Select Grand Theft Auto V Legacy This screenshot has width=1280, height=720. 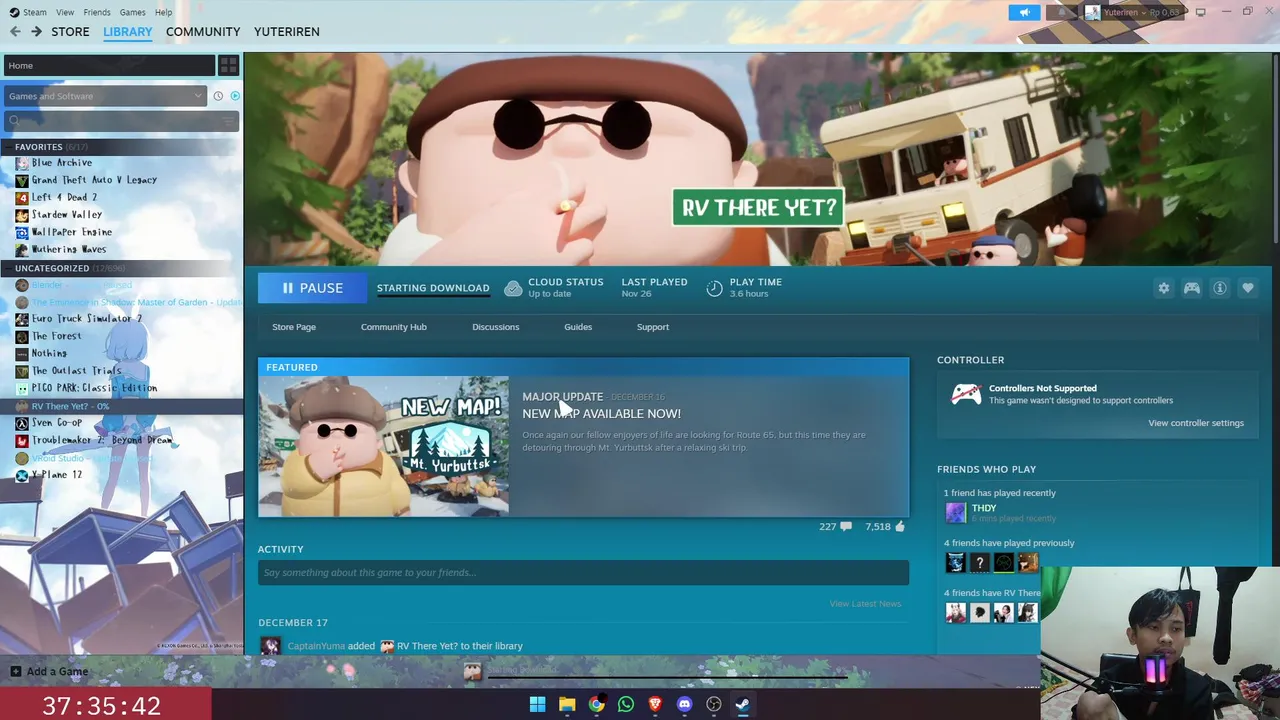coord(94,180)
